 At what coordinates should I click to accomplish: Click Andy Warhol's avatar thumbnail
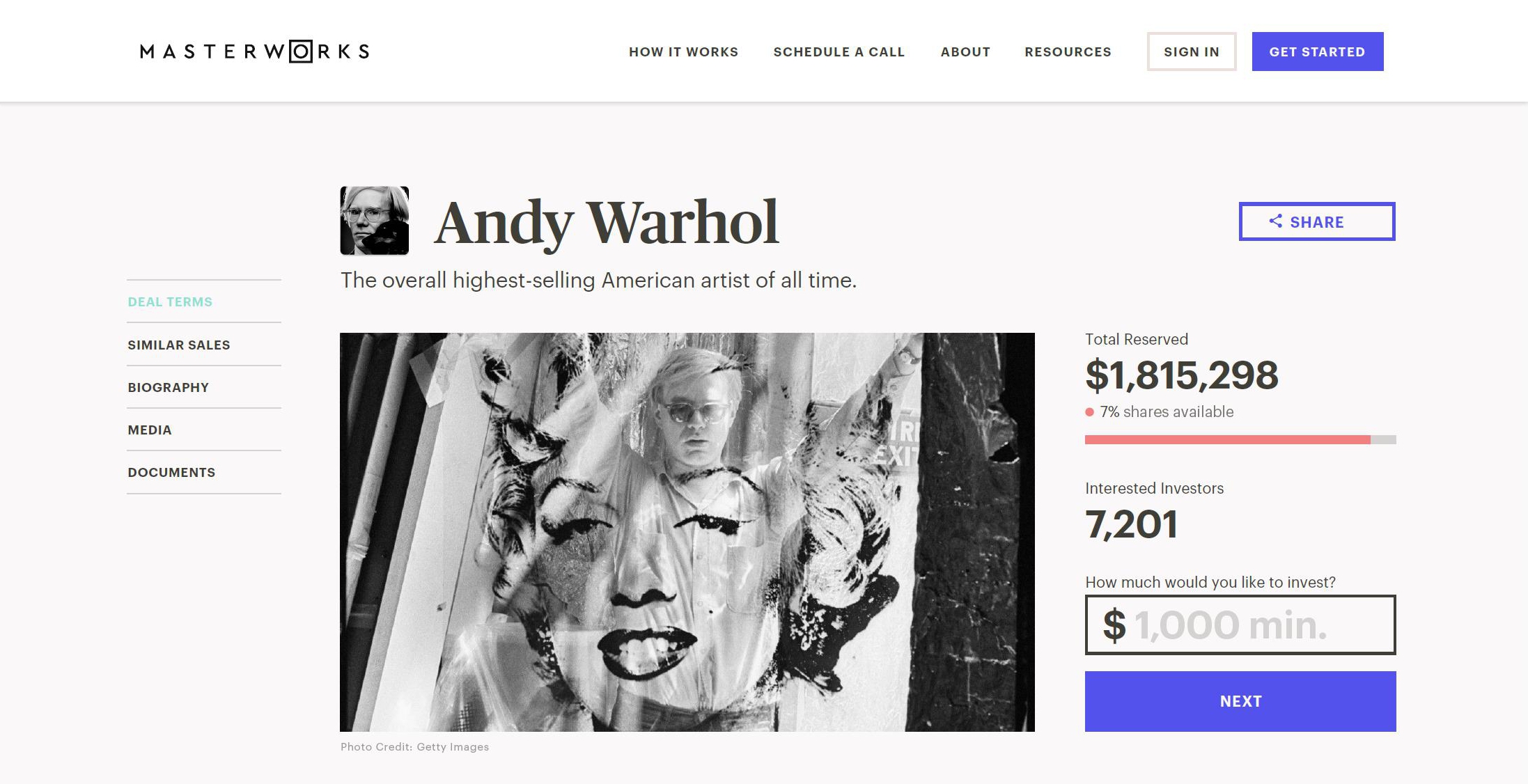[375, 221]
